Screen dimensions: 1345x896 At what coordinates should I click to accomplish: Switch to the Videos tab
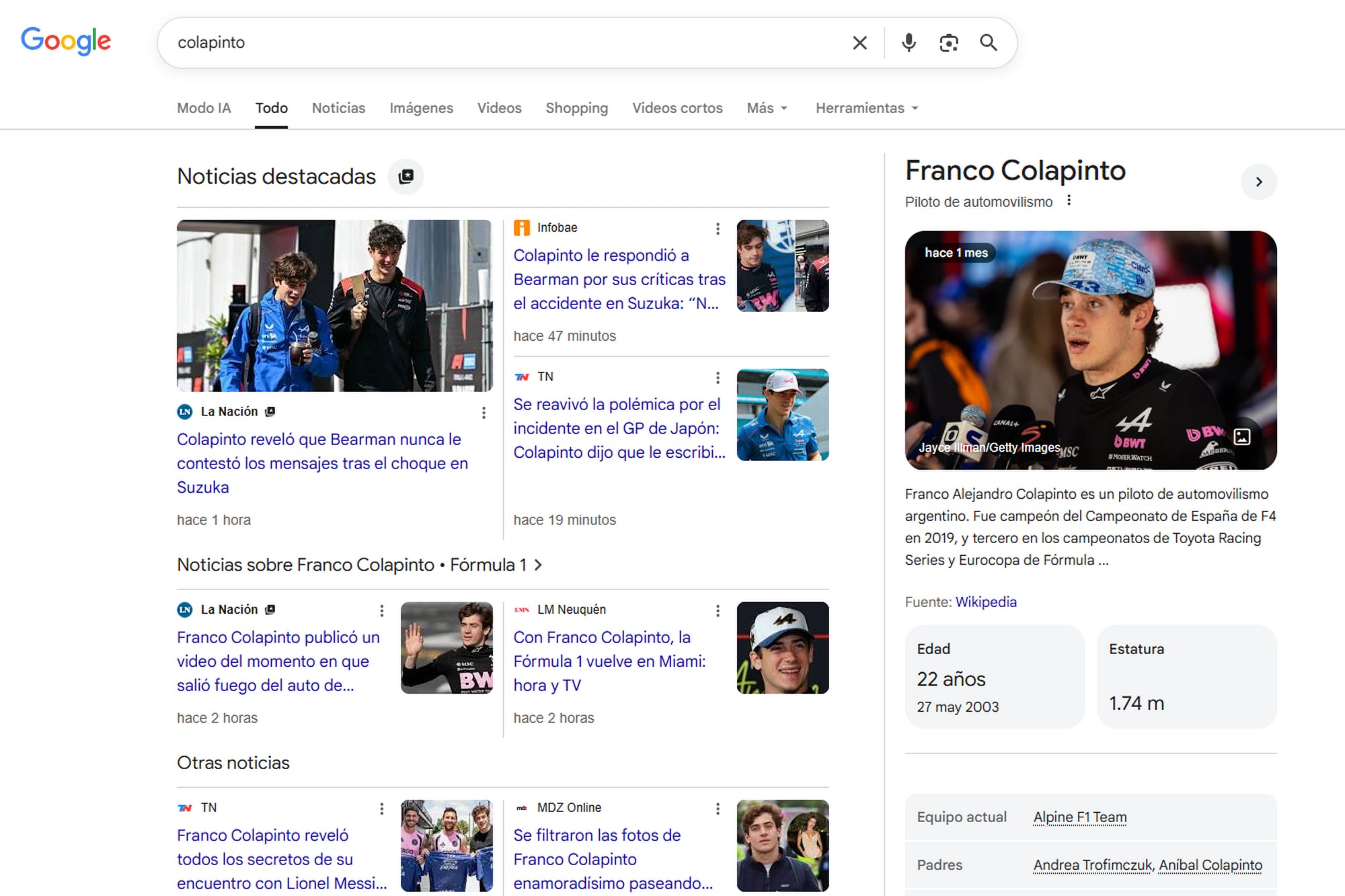pos(499,108)
